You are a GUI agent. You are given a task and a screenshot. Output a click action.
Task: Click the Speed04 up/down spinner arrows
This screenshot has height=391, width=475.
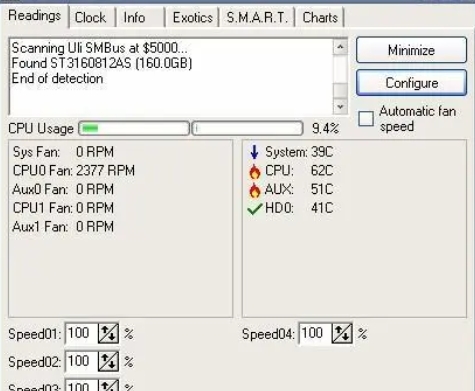pyautogui.click(x=342, y=333)
